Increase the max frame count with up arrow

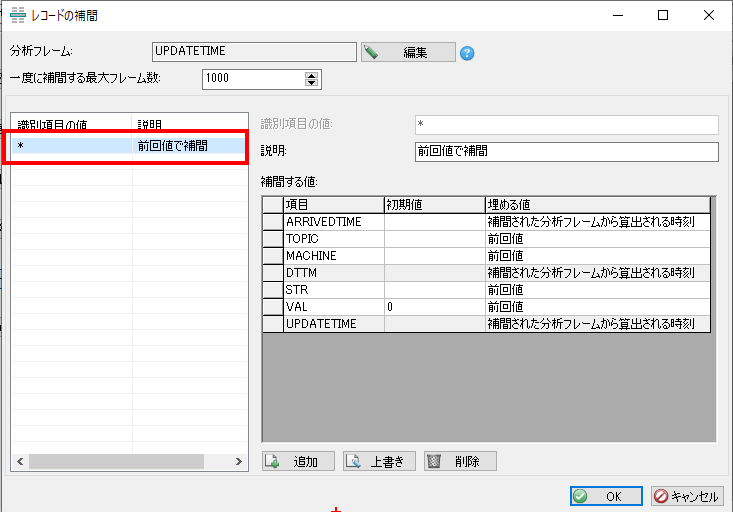coord(311,75)
